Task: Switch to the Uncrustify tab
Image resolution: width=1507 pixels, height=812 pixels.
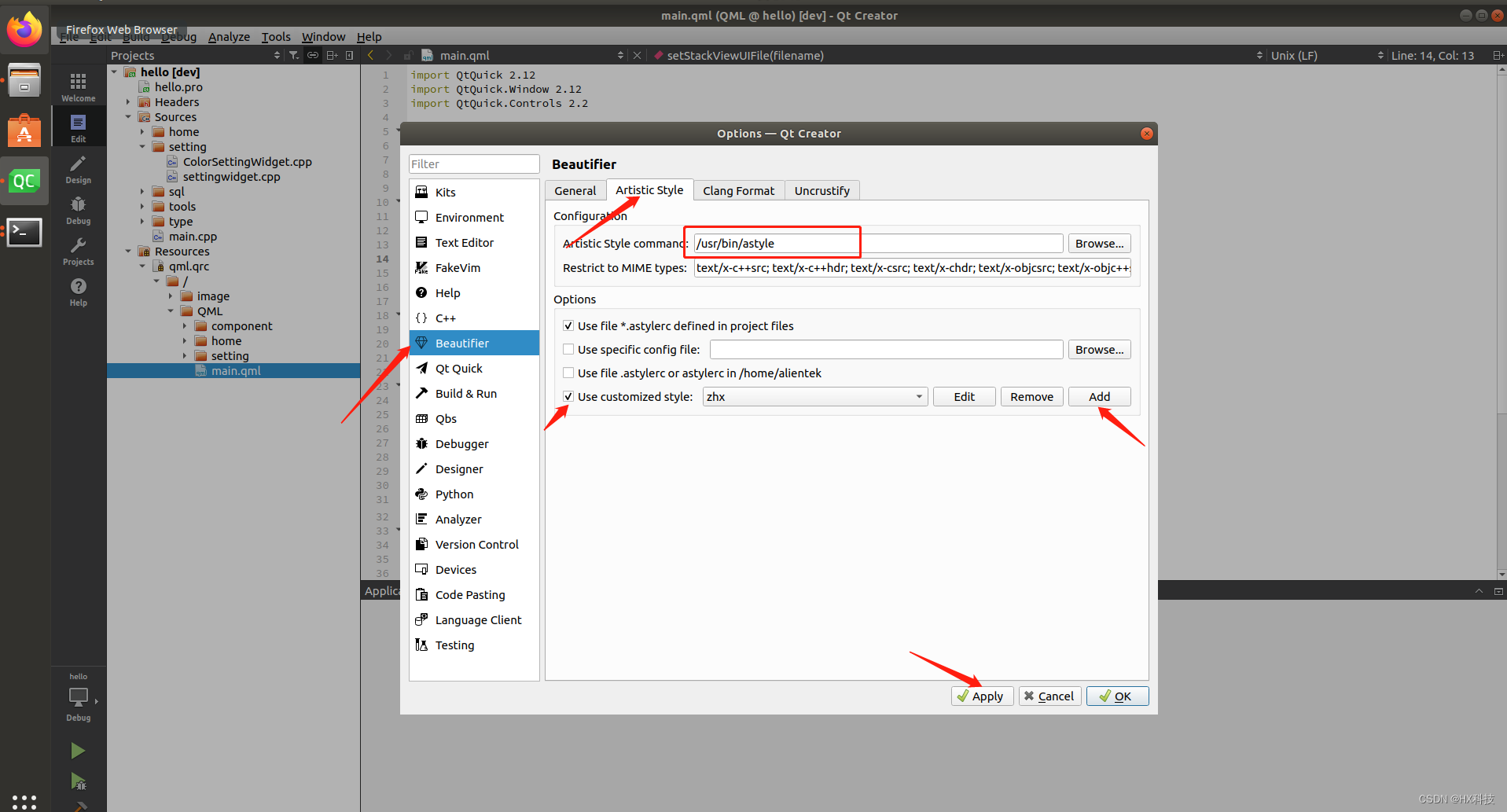Action: click(821, 190)
